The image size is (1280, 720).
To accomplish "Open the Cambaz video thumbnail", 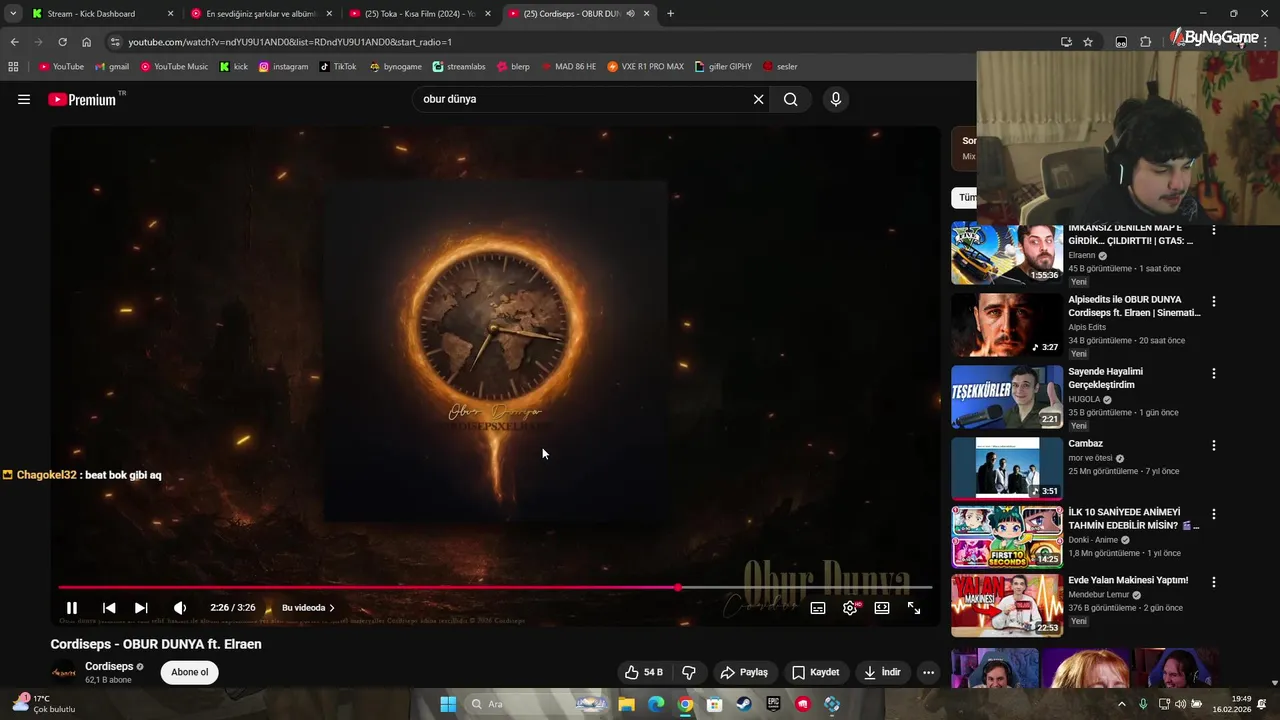I will click(1007, 468).
